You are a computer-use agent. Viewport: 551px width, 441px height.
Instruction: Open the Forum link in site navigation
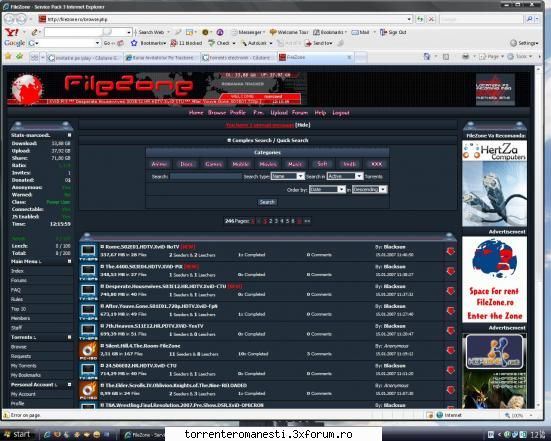pyautogui.click(x=300, y=113)
